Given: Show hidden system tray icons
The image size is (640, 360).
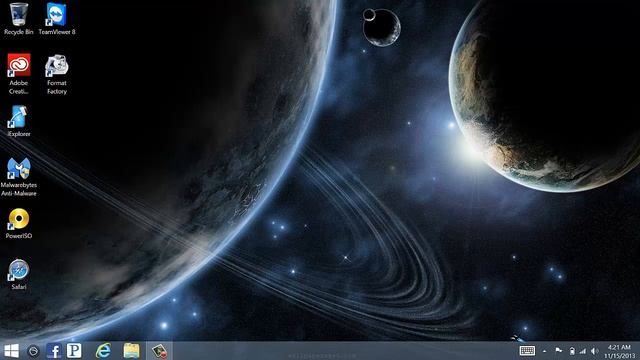Looking at the screenshot, I should coord(544,351).
